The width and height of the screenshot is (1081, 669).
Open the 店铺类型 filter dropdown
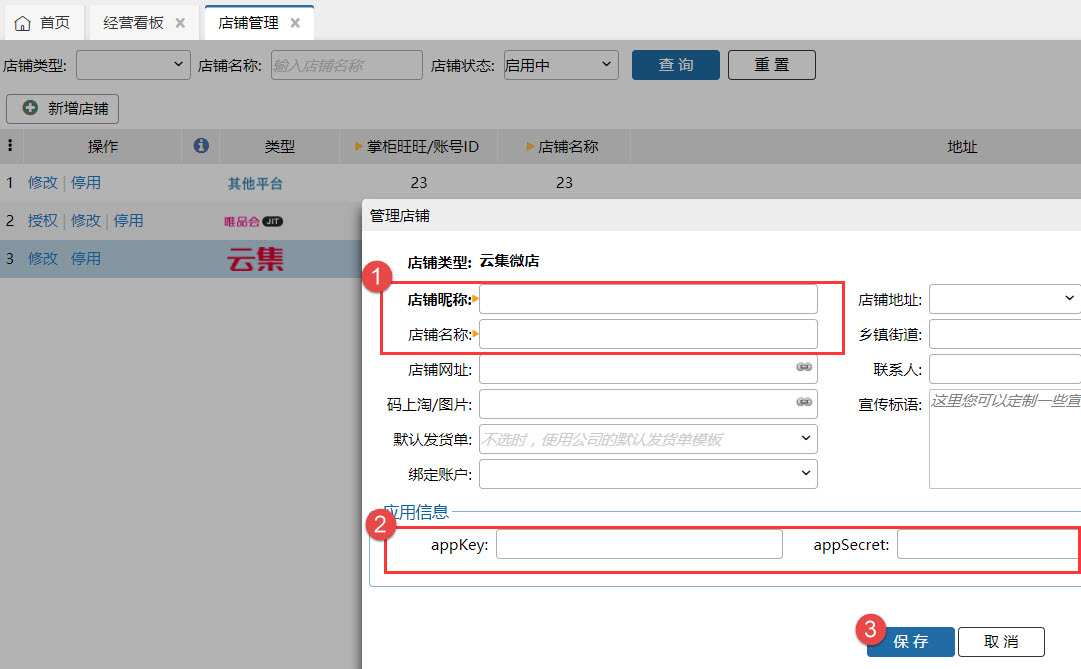click(x=133, y=65)
